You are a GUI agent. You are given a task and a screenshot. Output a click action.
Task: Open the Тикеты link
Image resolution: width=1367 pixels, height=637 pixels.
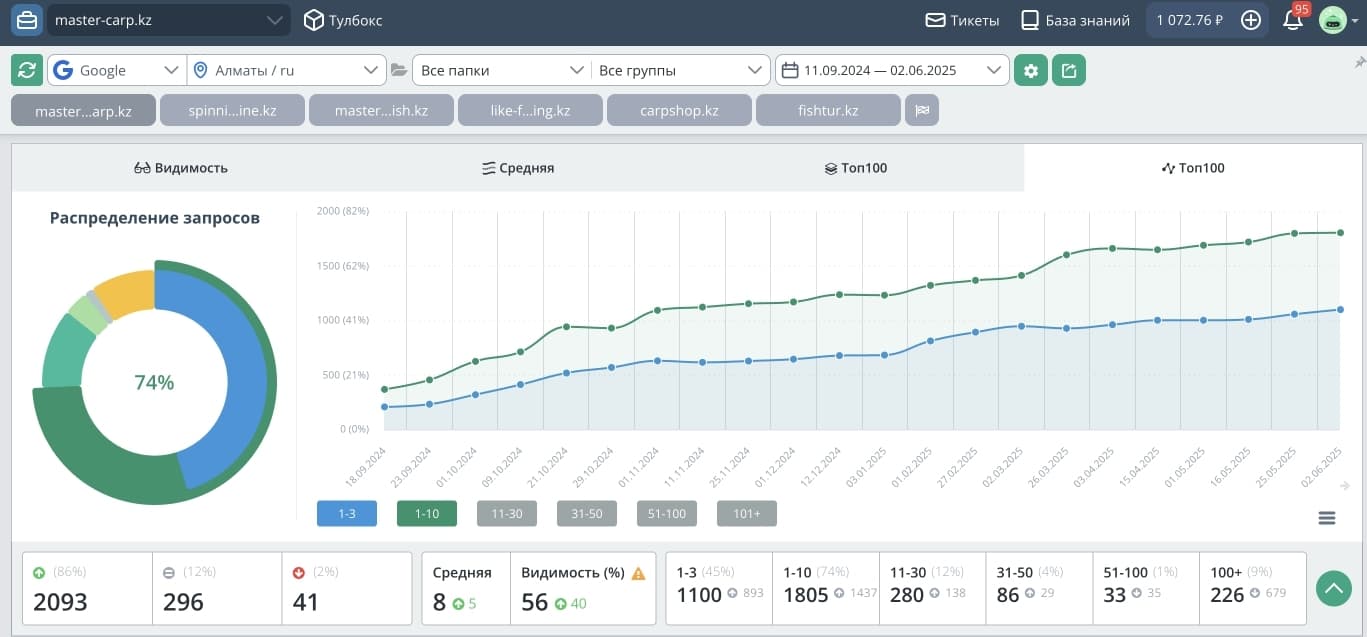click(x=962, y=20)
